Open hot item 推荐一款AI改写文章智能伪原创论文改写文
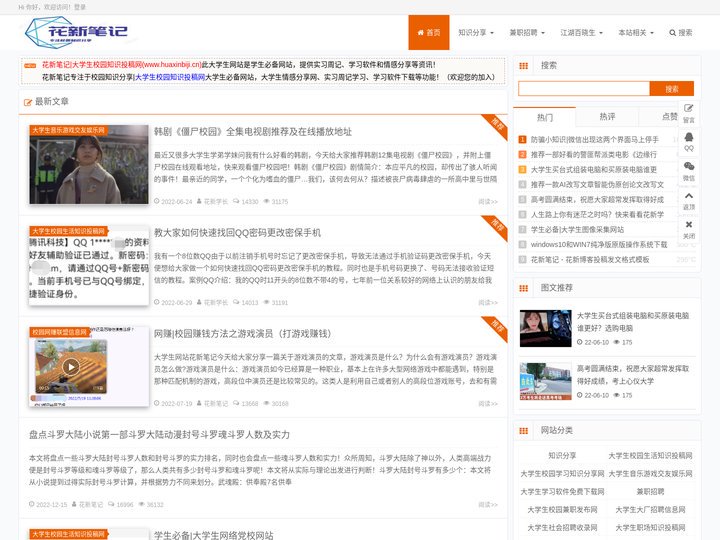720x540 pixels. (597, 185)
